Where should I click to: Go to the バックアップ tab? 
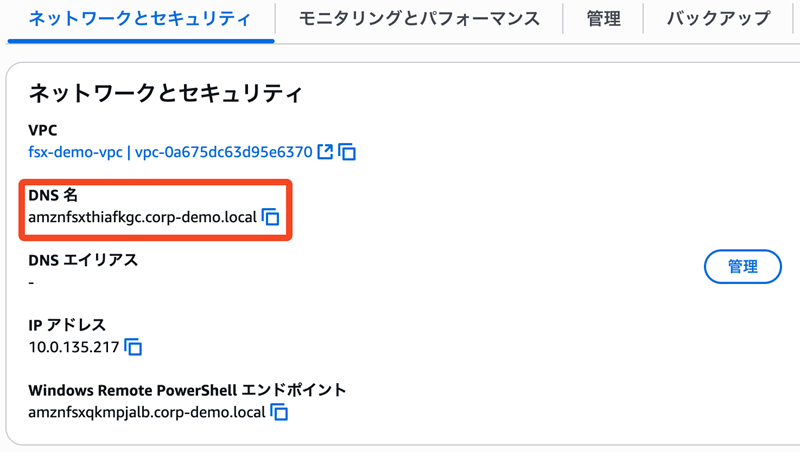pos(718,18)
